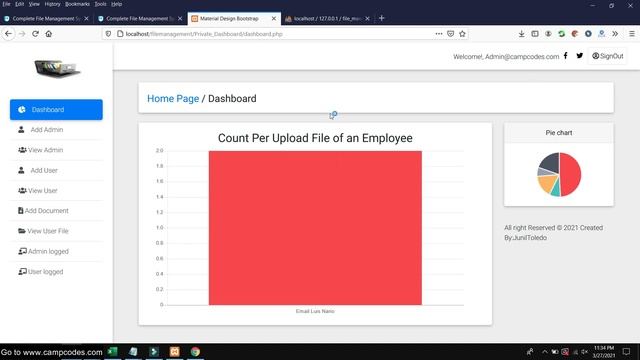Viewport: 640px width, 360px height.
Task: Close the Material Design Bootstrap tab
Action: click(x=274, y=18)
